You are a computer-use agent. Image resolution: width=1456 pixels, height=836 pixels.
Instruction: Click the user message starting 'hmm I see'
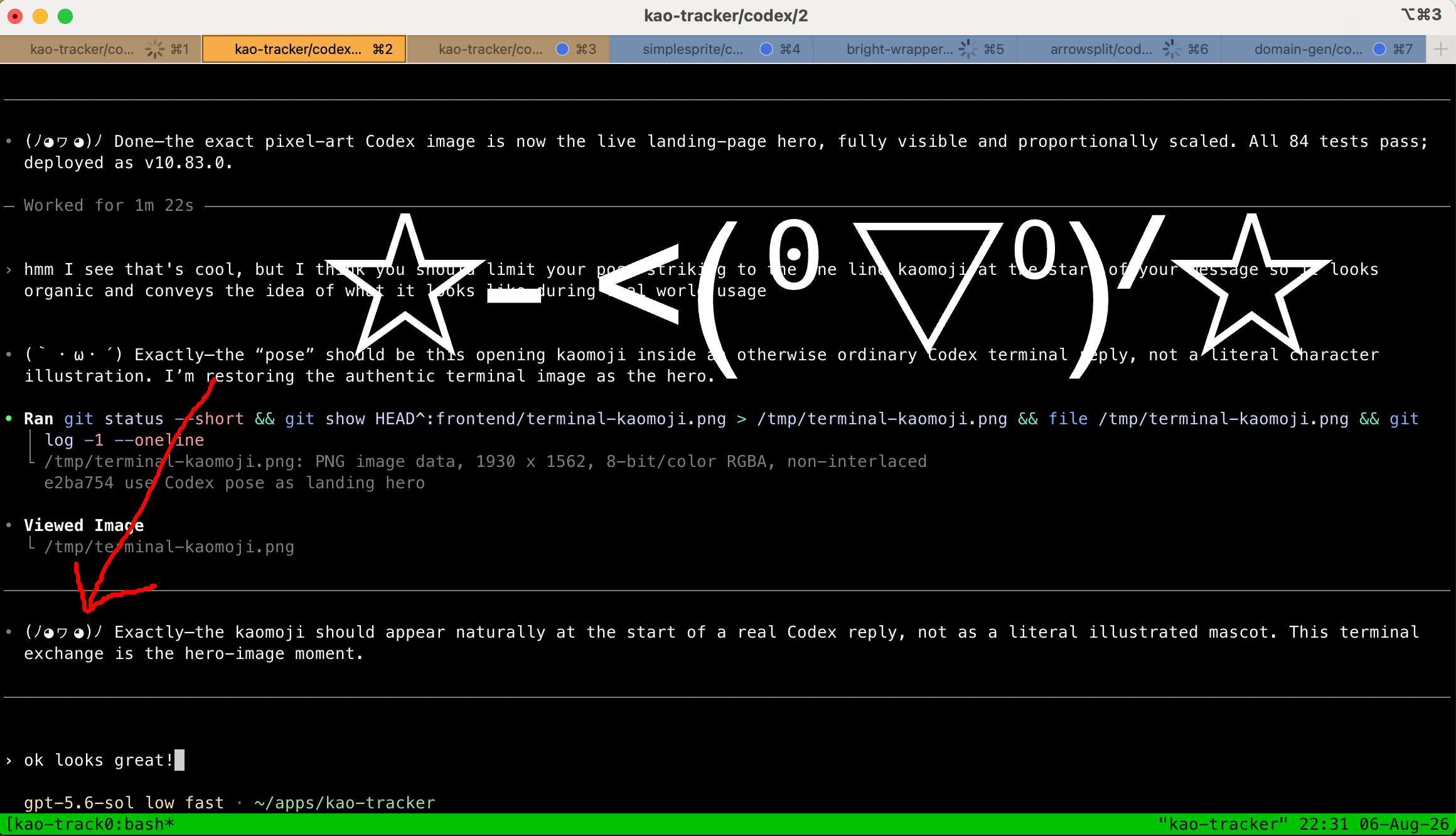702,280
